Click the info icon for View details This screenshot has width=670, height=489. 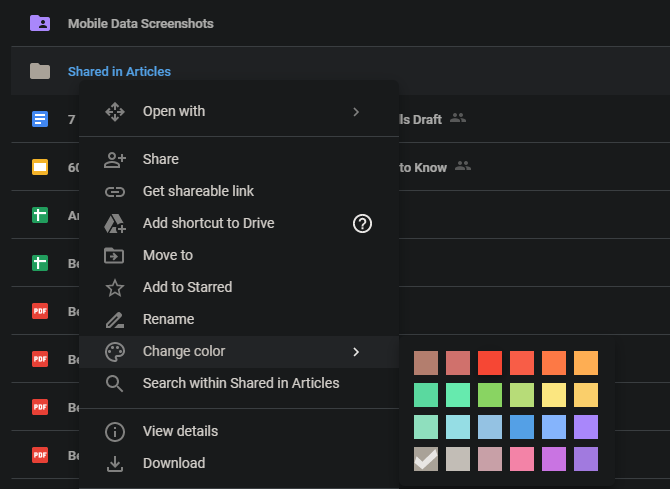tap(115, 431)
